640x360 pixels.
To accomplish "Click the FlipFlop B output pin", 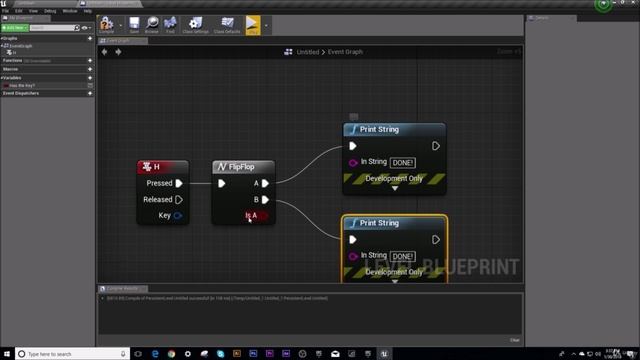I will (265, 200).
